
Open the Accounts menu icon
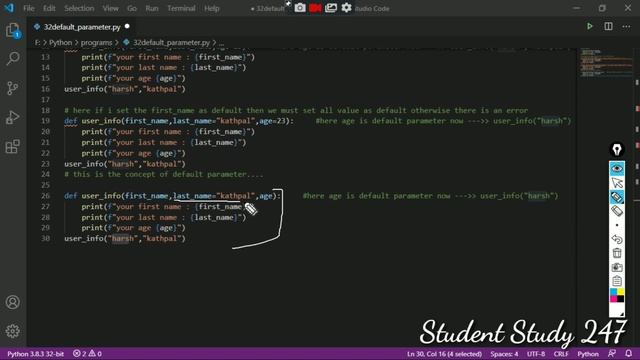pyautogui.click(x=13, y=302)
